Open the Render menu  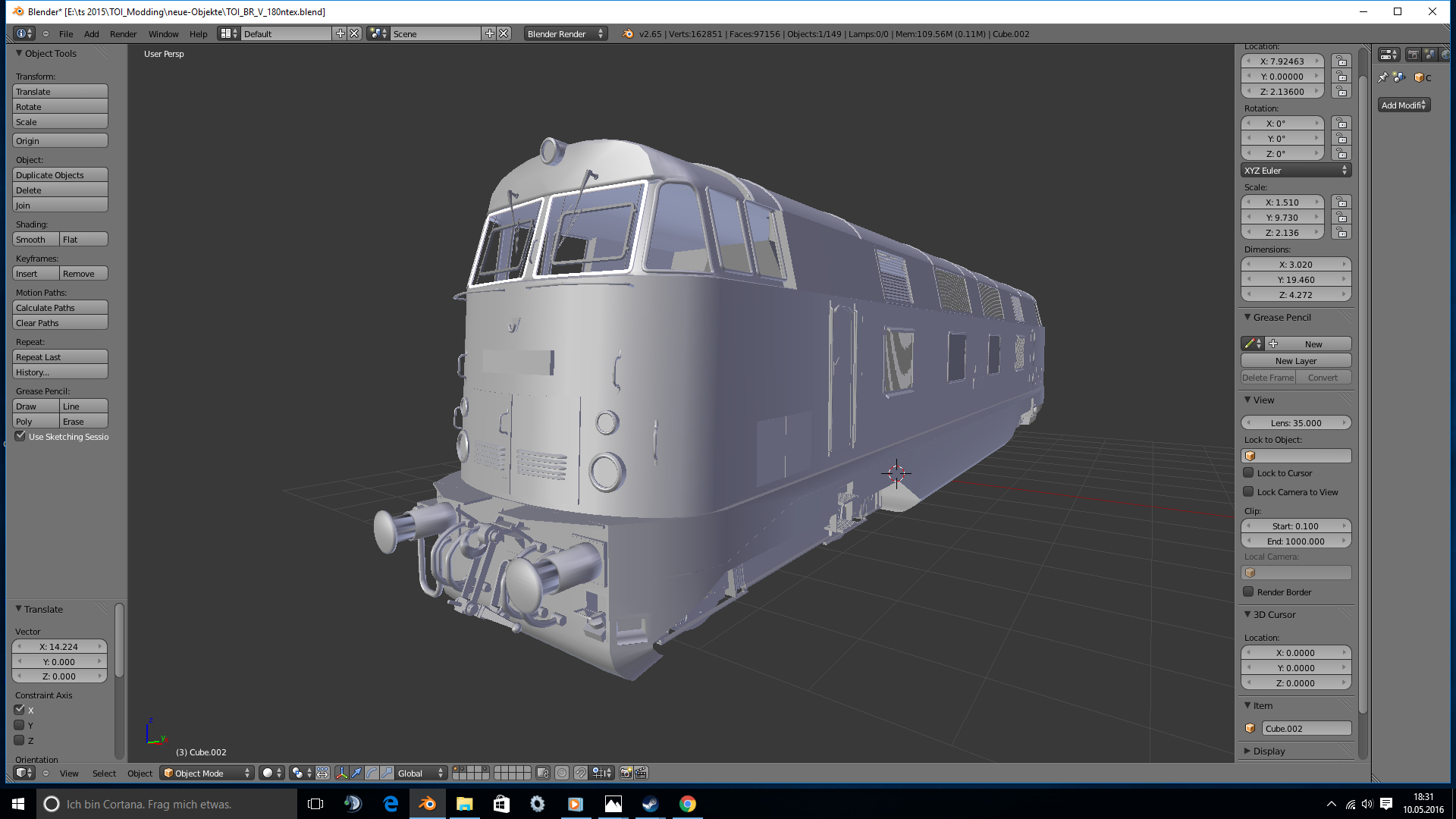(123, 34)
